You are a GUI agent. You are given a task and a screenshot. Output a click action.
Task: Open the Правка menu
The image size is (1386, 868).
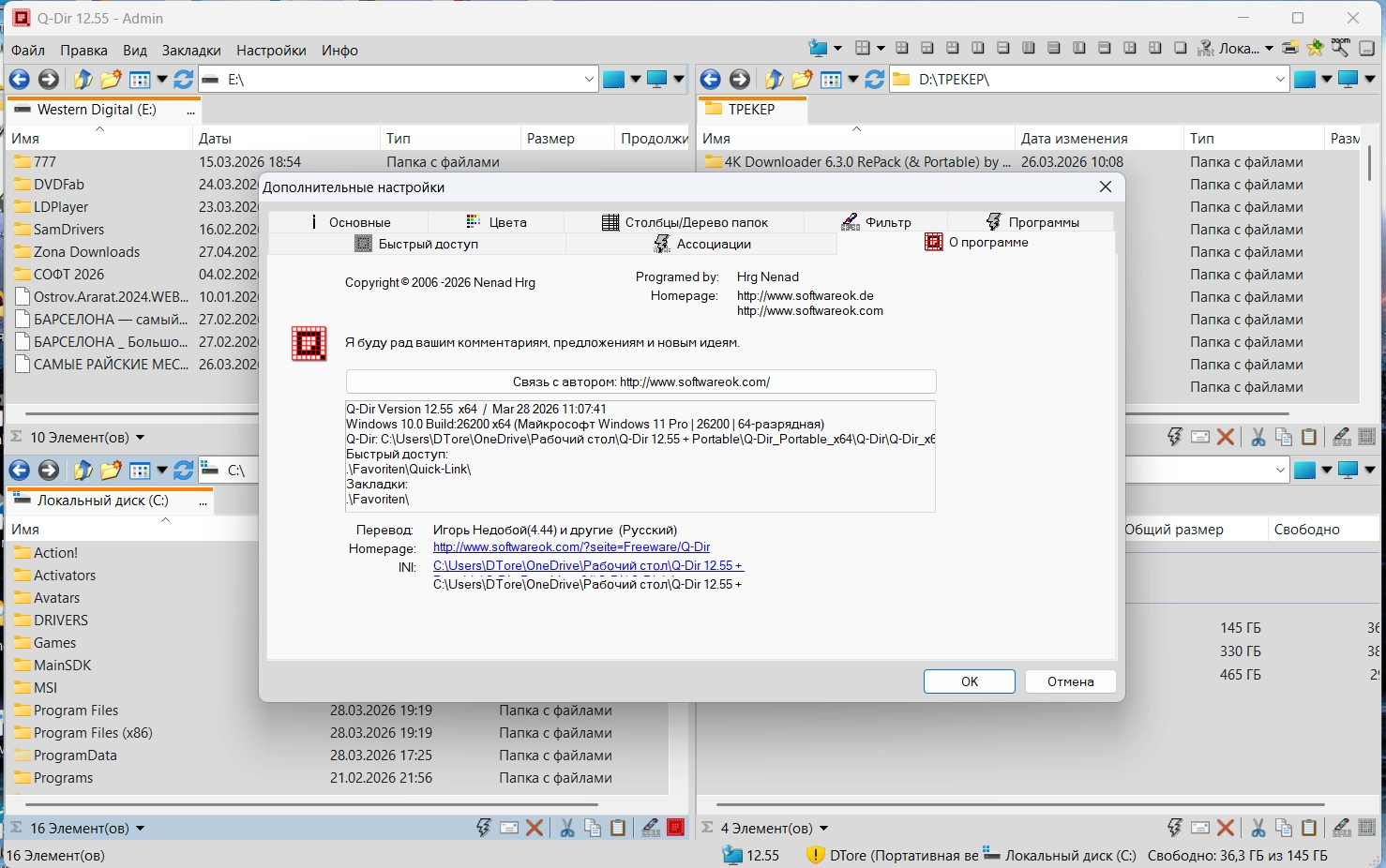(x=84, y=51)
